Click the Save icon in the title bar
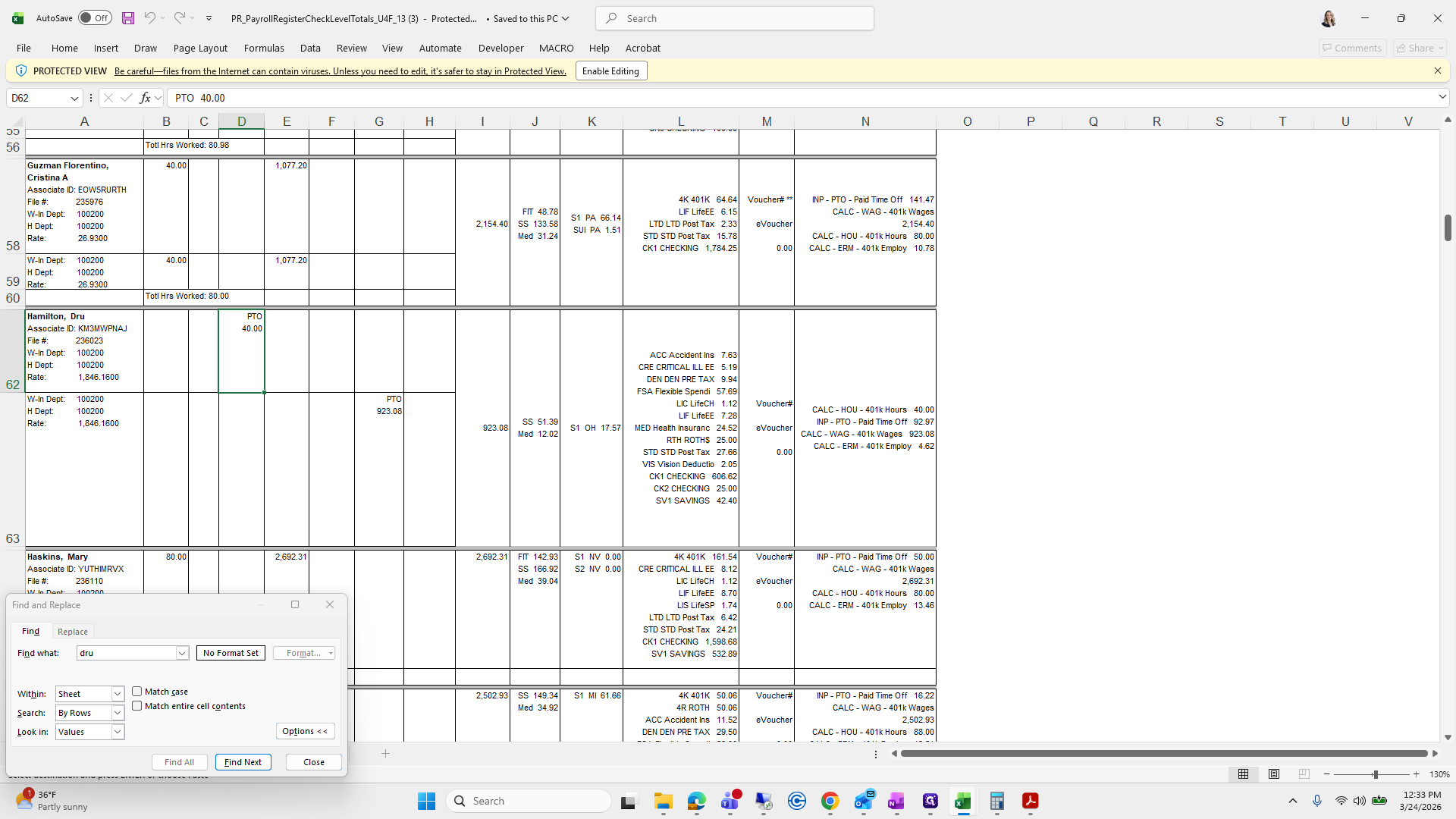 click(128, 18)
